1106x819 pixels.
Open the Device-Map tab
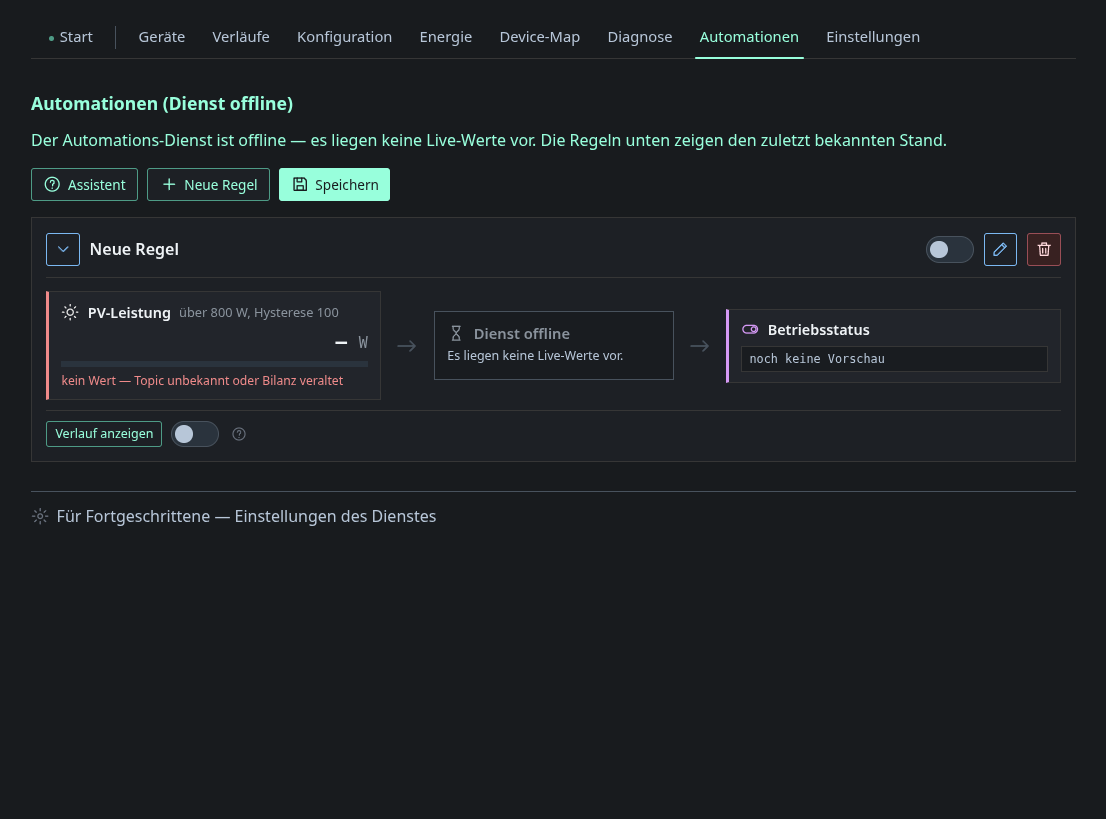pyautogui.click(x=540, y=37)
